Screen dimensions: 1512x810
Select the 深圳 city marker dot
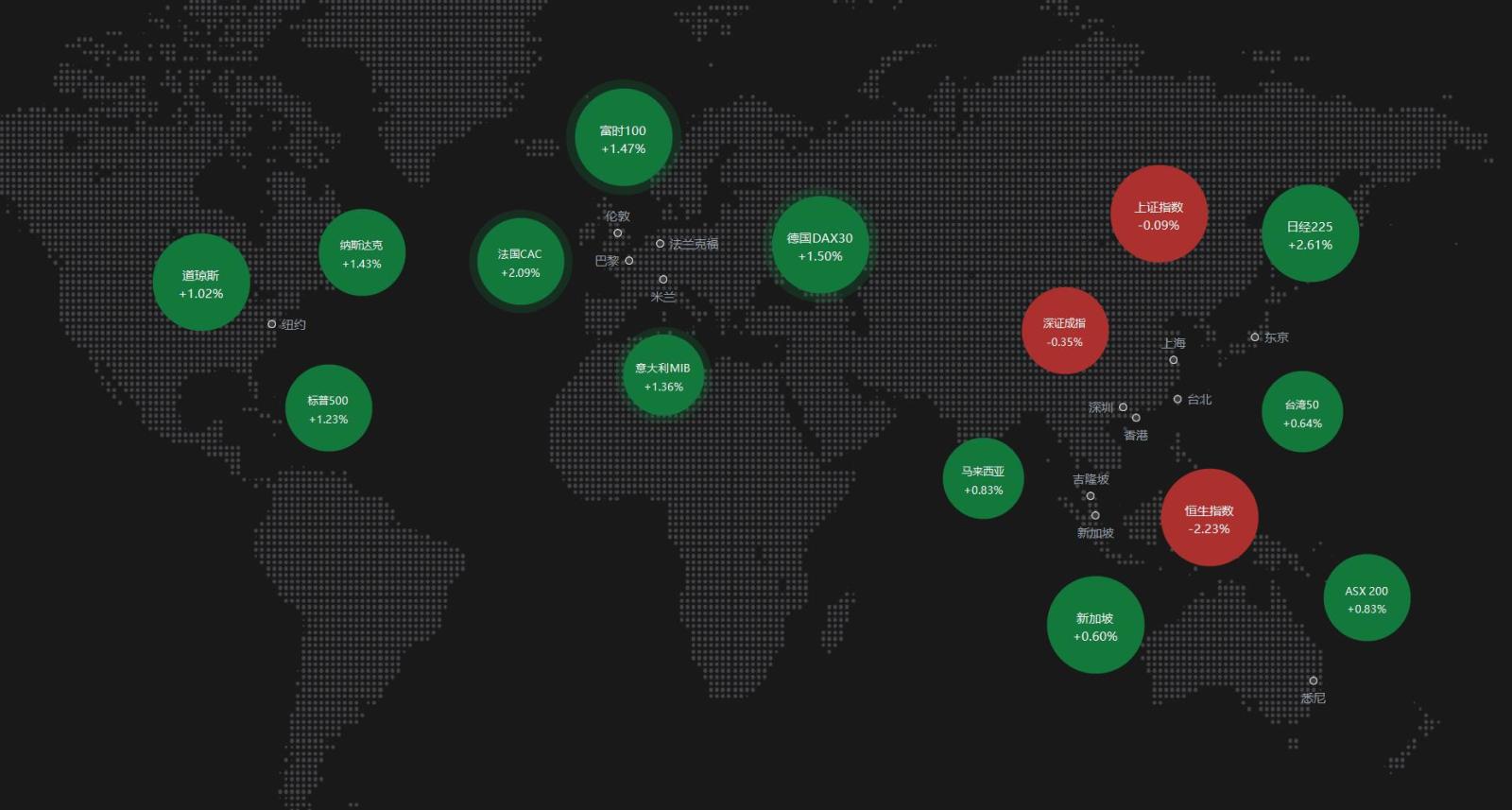(x=1123, y=407)
